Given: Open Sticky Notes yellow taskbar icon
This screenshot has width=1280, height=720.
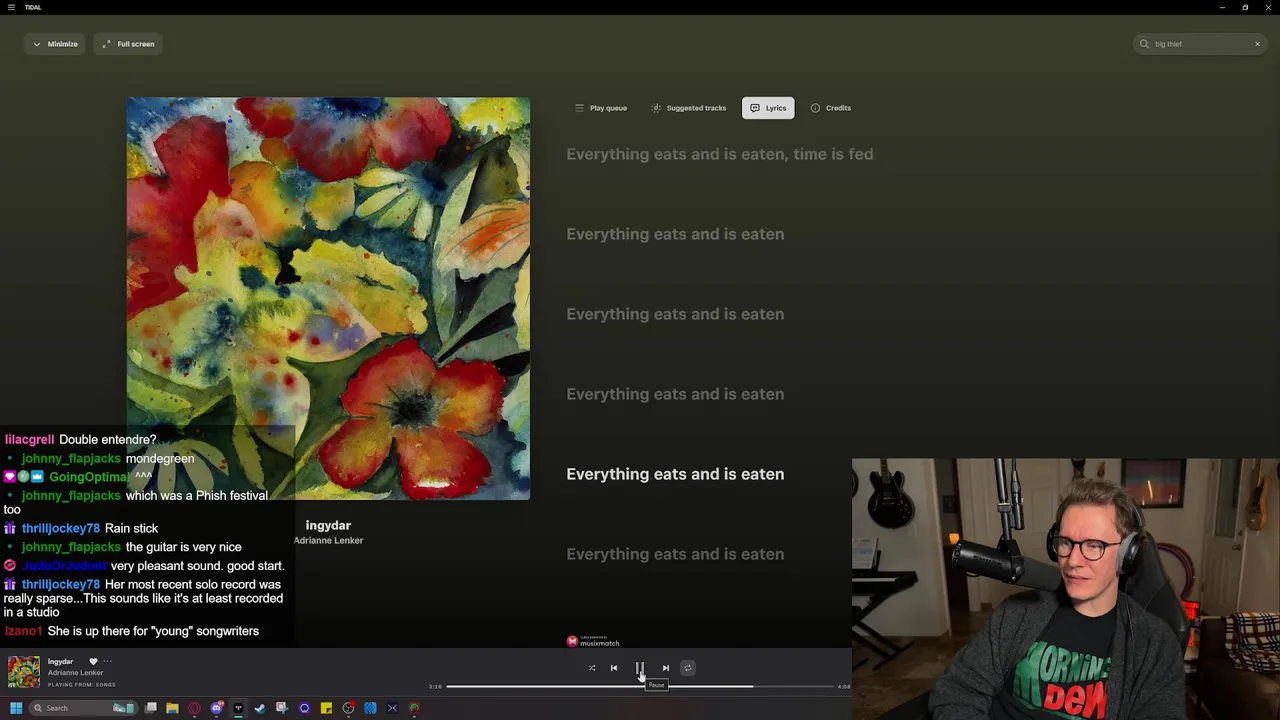Looking at the screenshot, I should pyautogui.click(x=326, y=708).
